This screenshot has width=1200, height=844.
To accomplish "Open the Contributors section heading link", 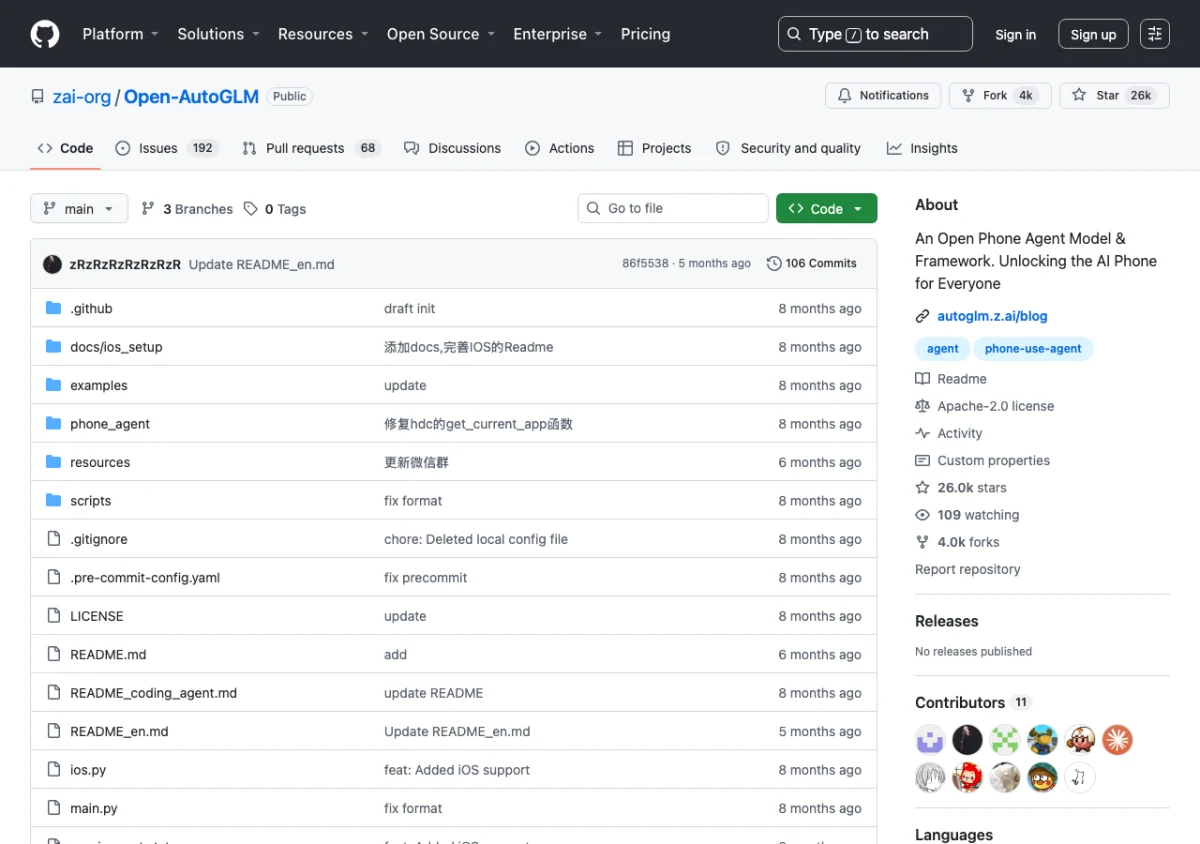I will point(973,702).
